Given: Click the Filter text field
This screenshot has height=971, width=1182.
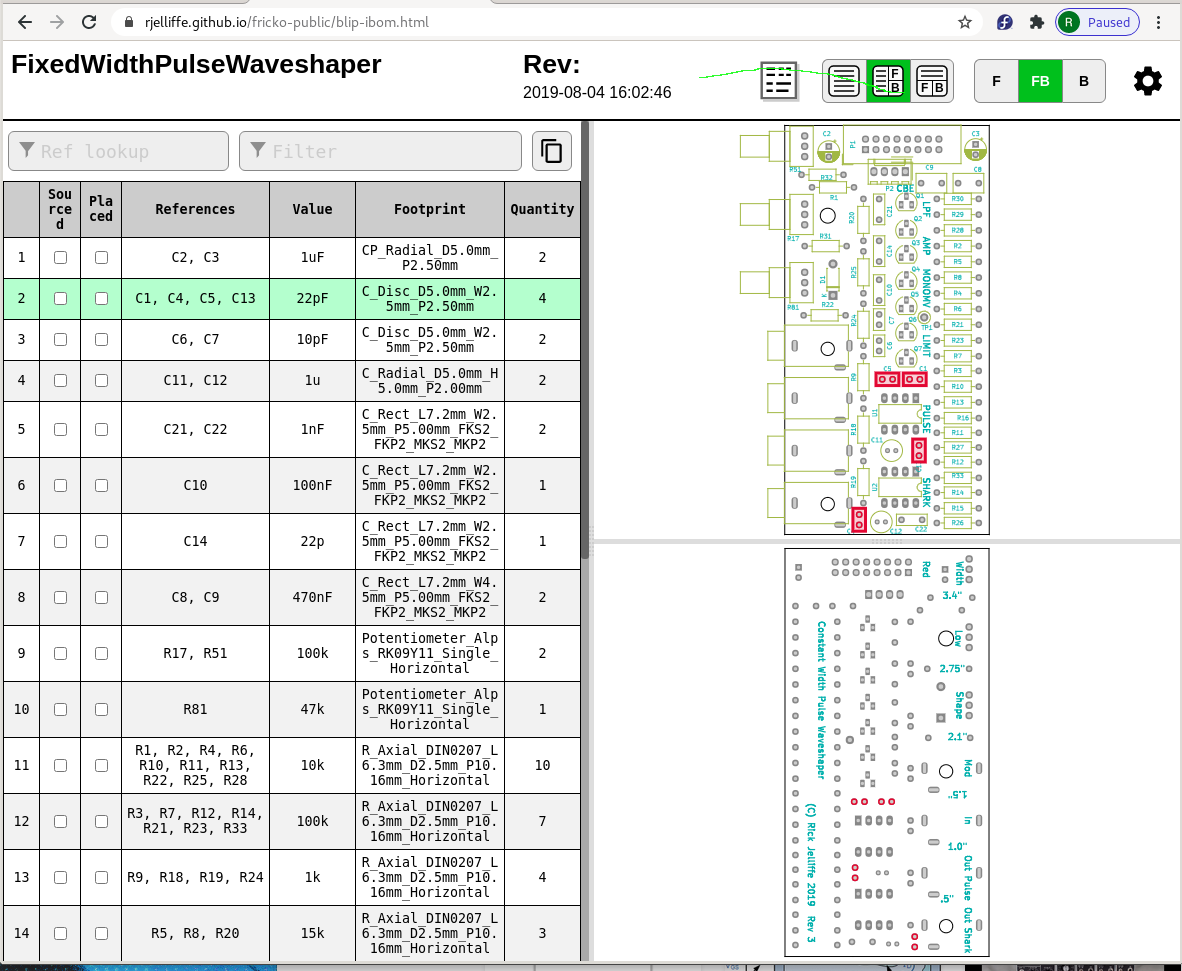Looking at the screenshot, I should tap(380, 151).
